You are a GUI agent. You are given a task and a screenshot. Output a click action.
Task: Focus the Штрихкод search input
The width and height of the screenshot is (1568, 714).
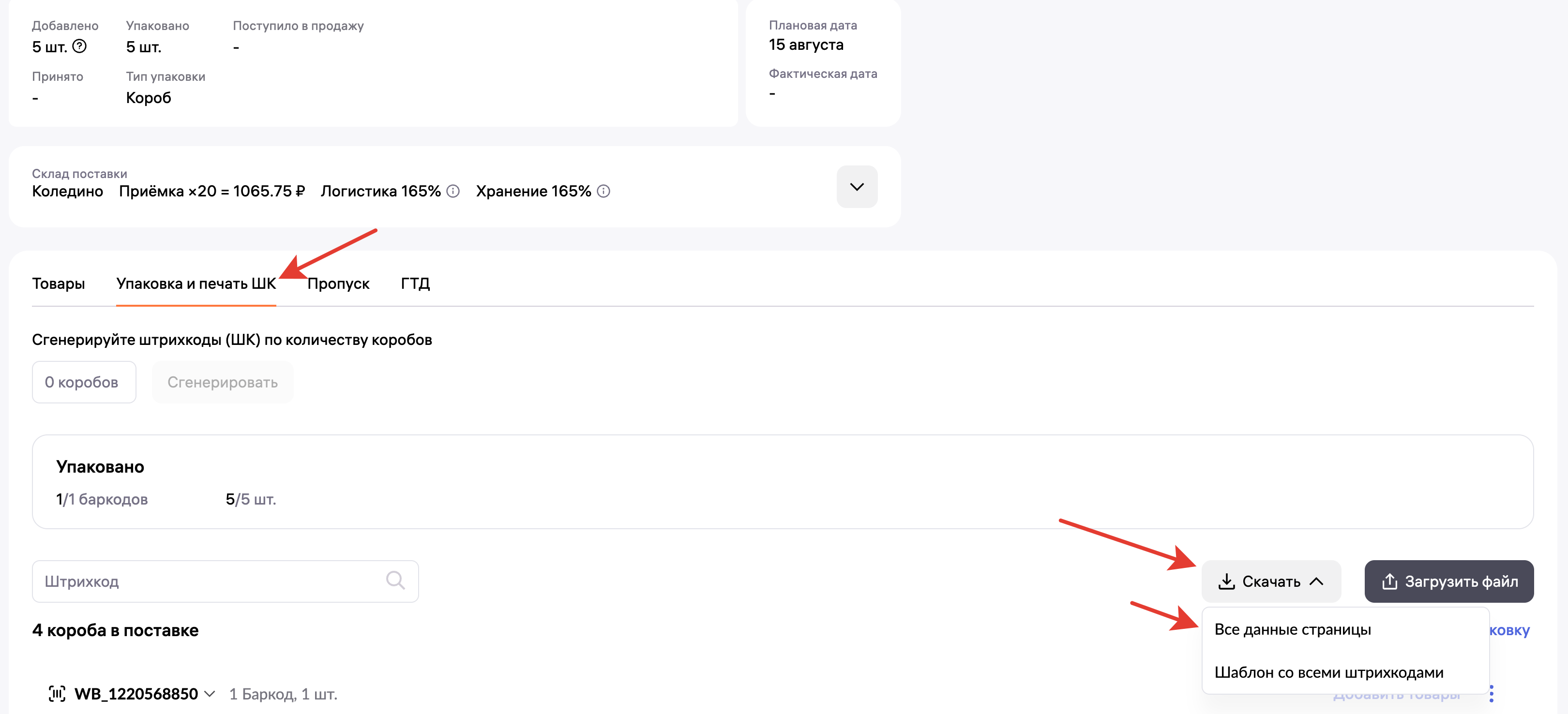207,581
